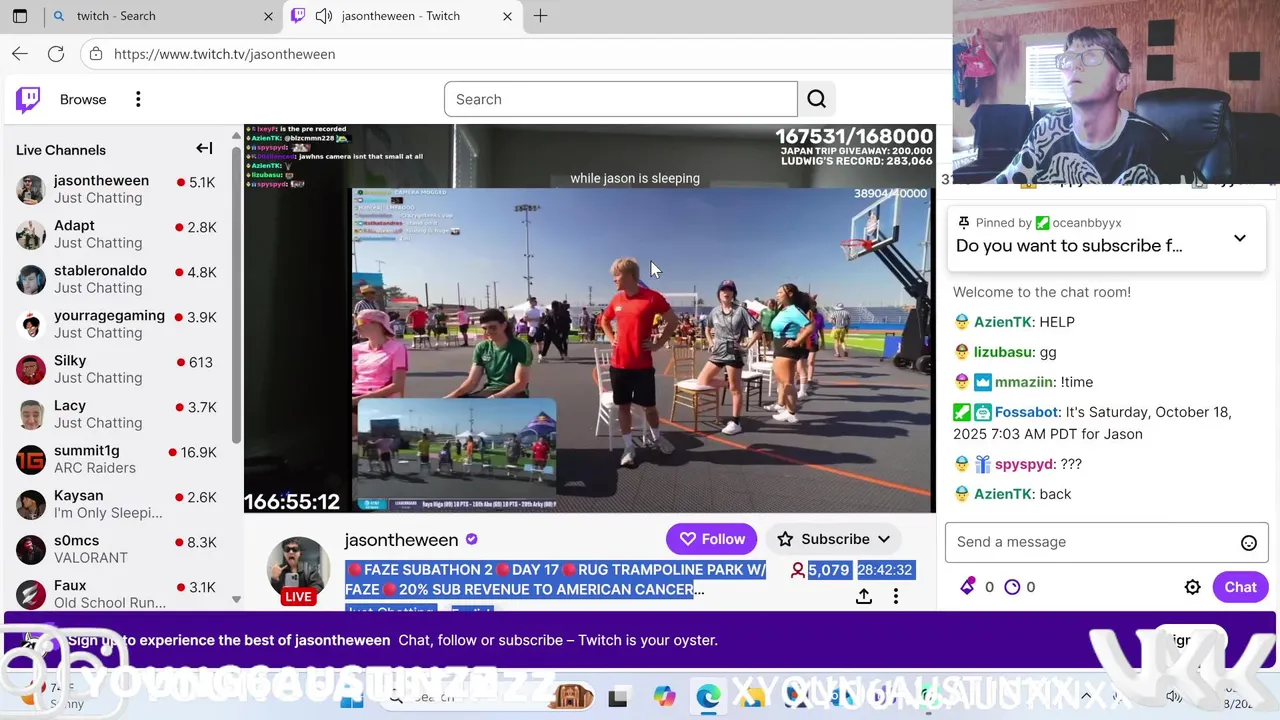
Task: Click the share stream icon
Action: pyautogui.click(x=864, y=596)
